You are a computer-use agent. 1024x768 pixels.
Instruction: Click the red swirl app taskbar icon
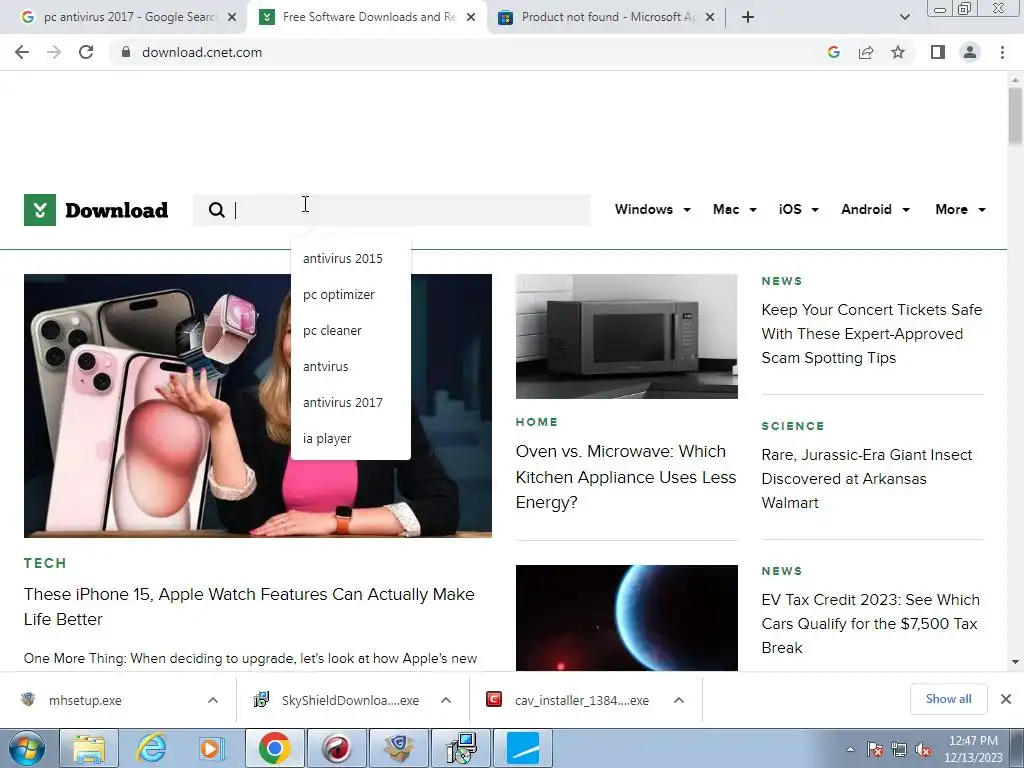point(336,748)
